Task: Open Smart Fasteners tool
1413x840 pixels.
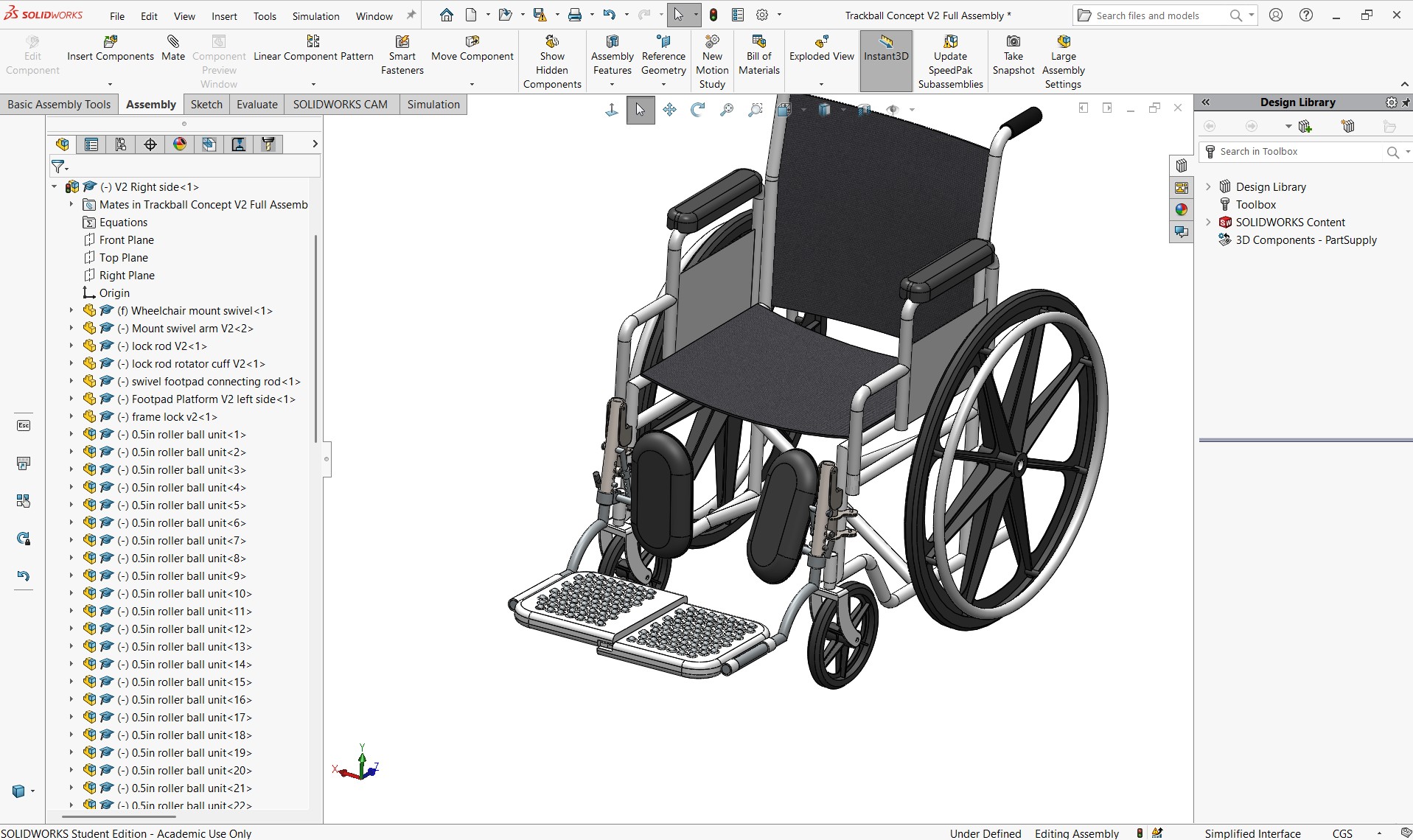Action: (x=402, y=55)
